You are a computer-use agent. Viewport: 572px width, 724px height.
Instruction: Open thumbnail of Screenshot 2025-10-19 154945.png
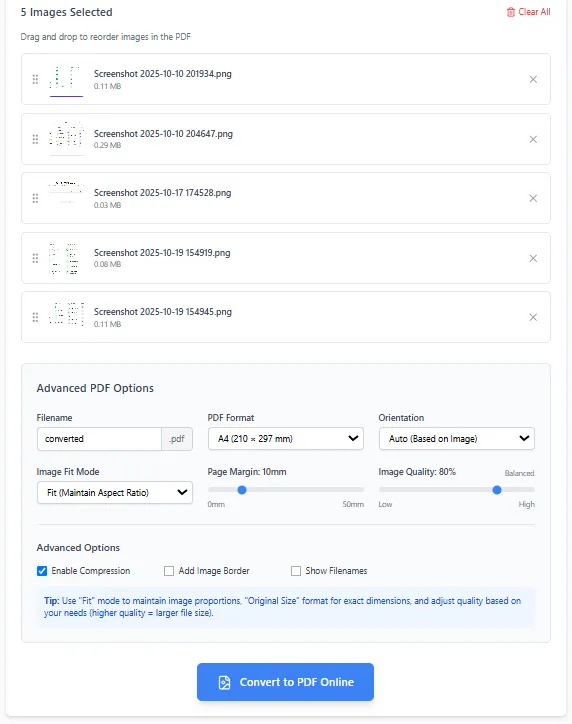click(66, 317)
